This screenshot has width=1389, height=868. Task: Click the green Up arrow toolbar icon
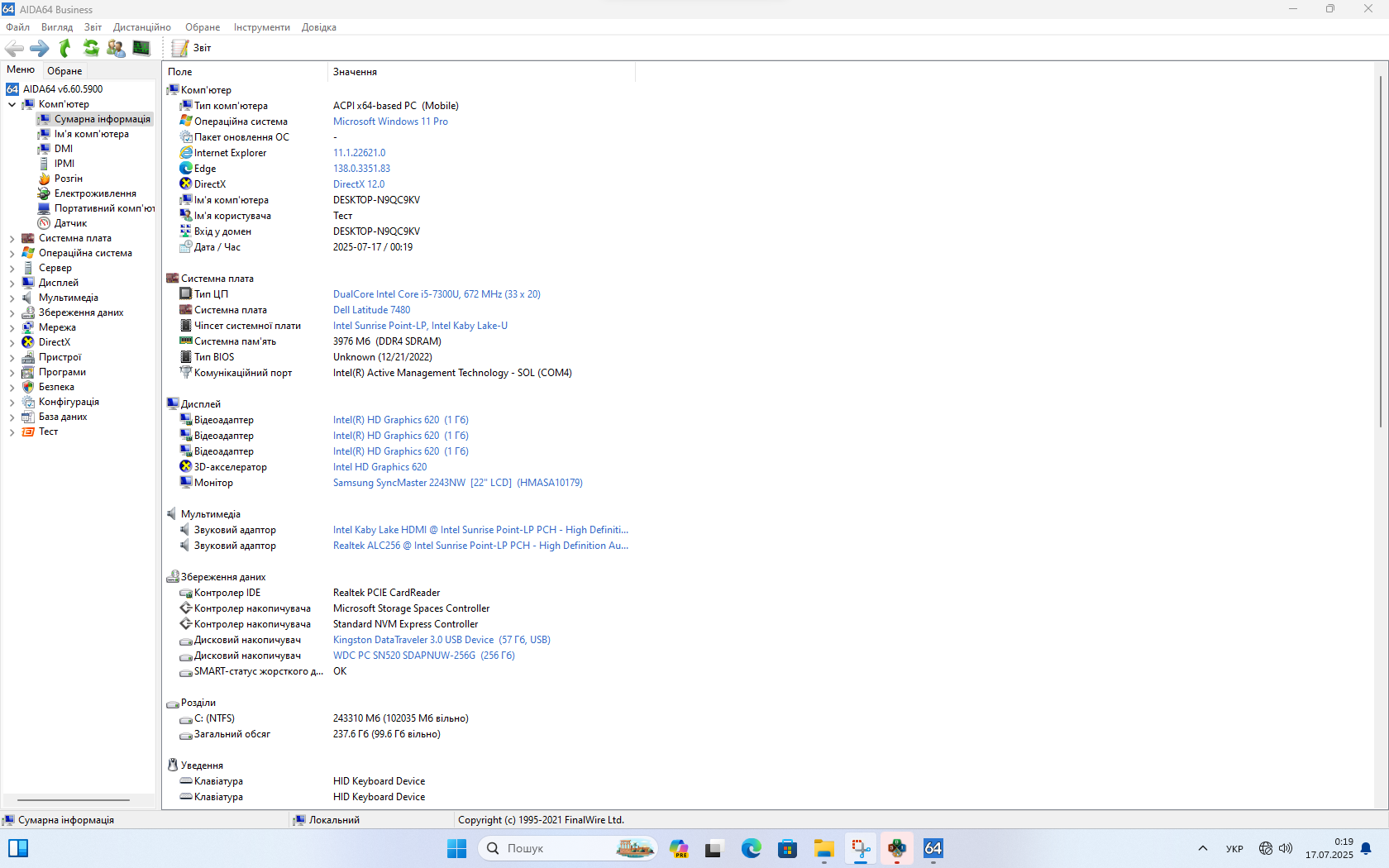[x=65, y=49]
